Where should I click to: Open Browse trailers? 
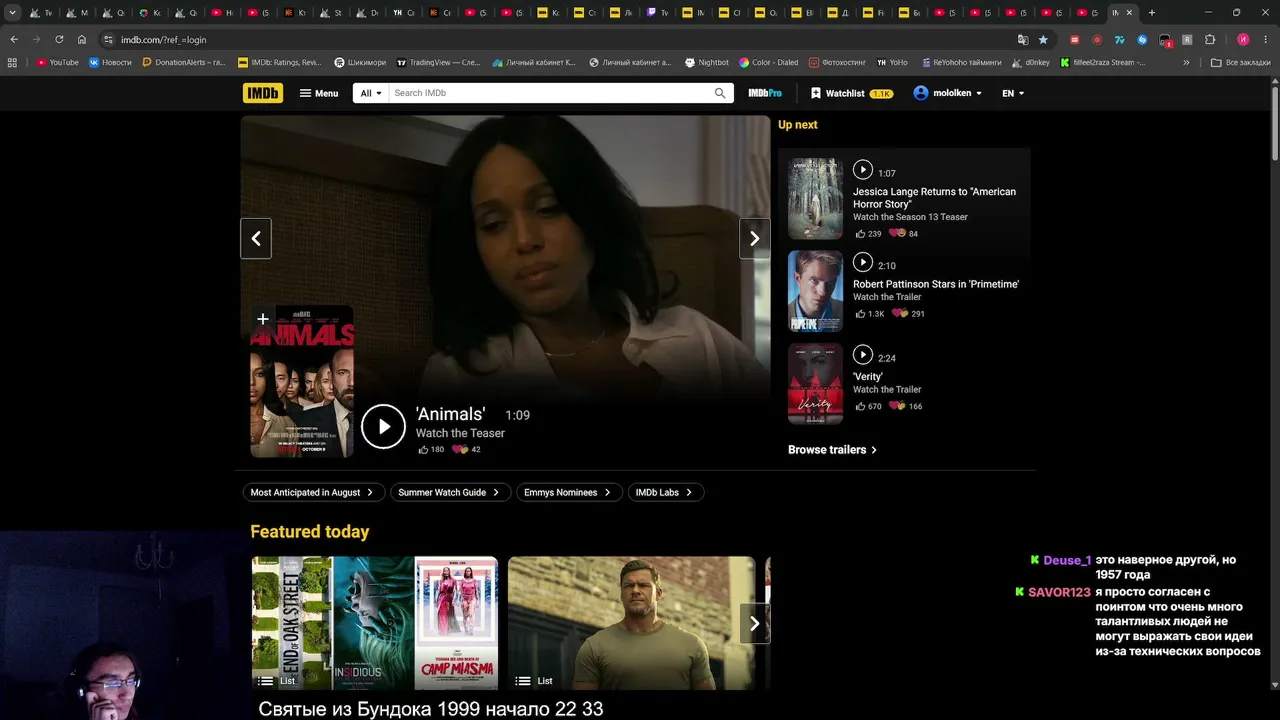(x=833, y=450)
